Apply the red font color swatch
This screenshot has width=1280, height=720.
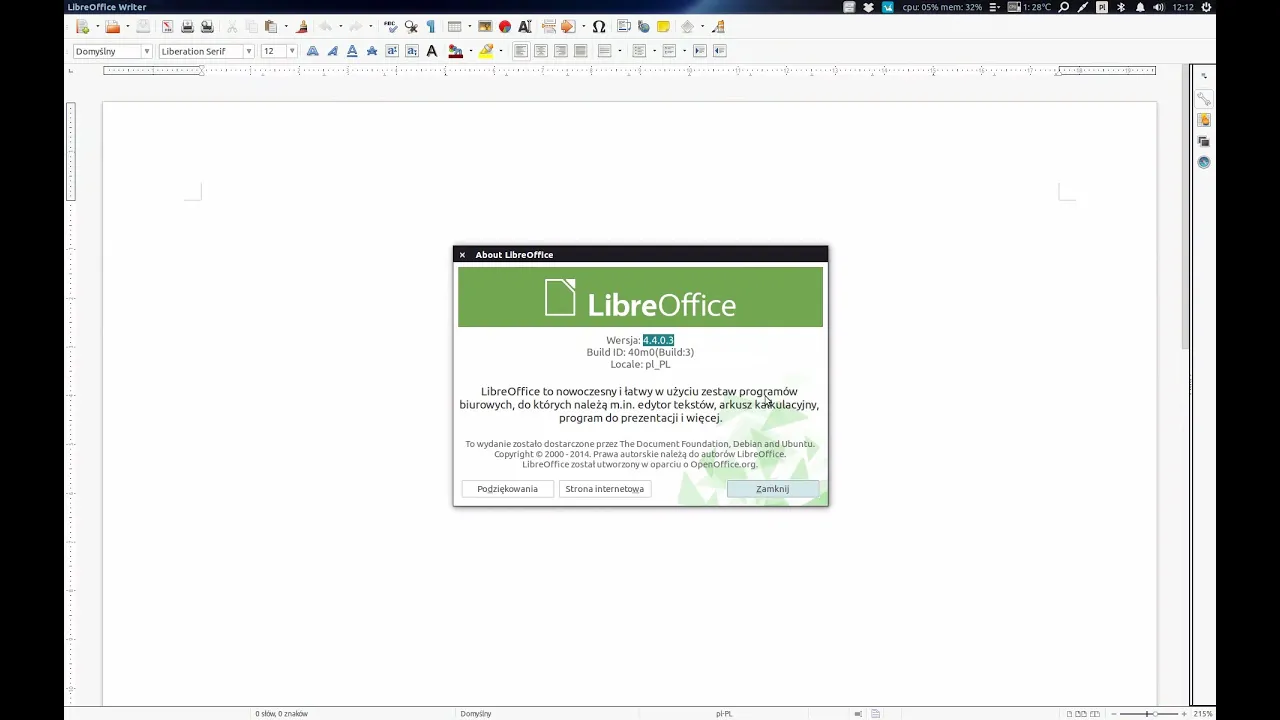point(455,51)
